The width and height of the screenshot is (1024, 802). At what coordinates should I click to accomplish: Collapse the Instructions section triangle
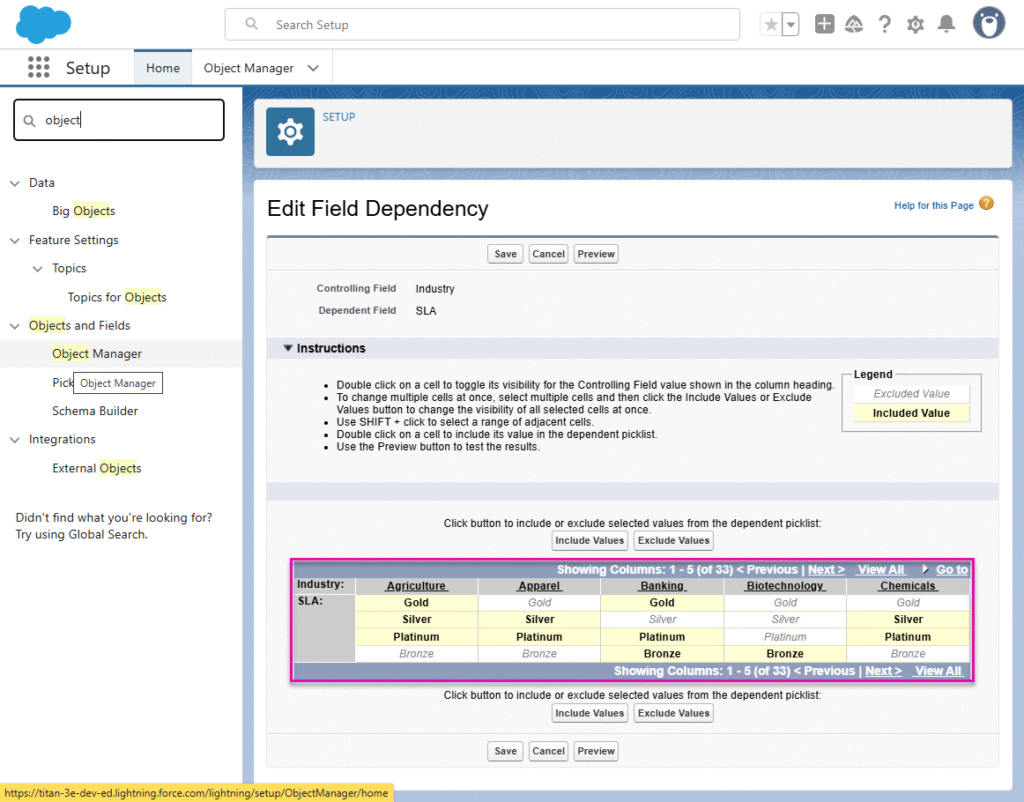pyautogui.click(x=288, y=349)
